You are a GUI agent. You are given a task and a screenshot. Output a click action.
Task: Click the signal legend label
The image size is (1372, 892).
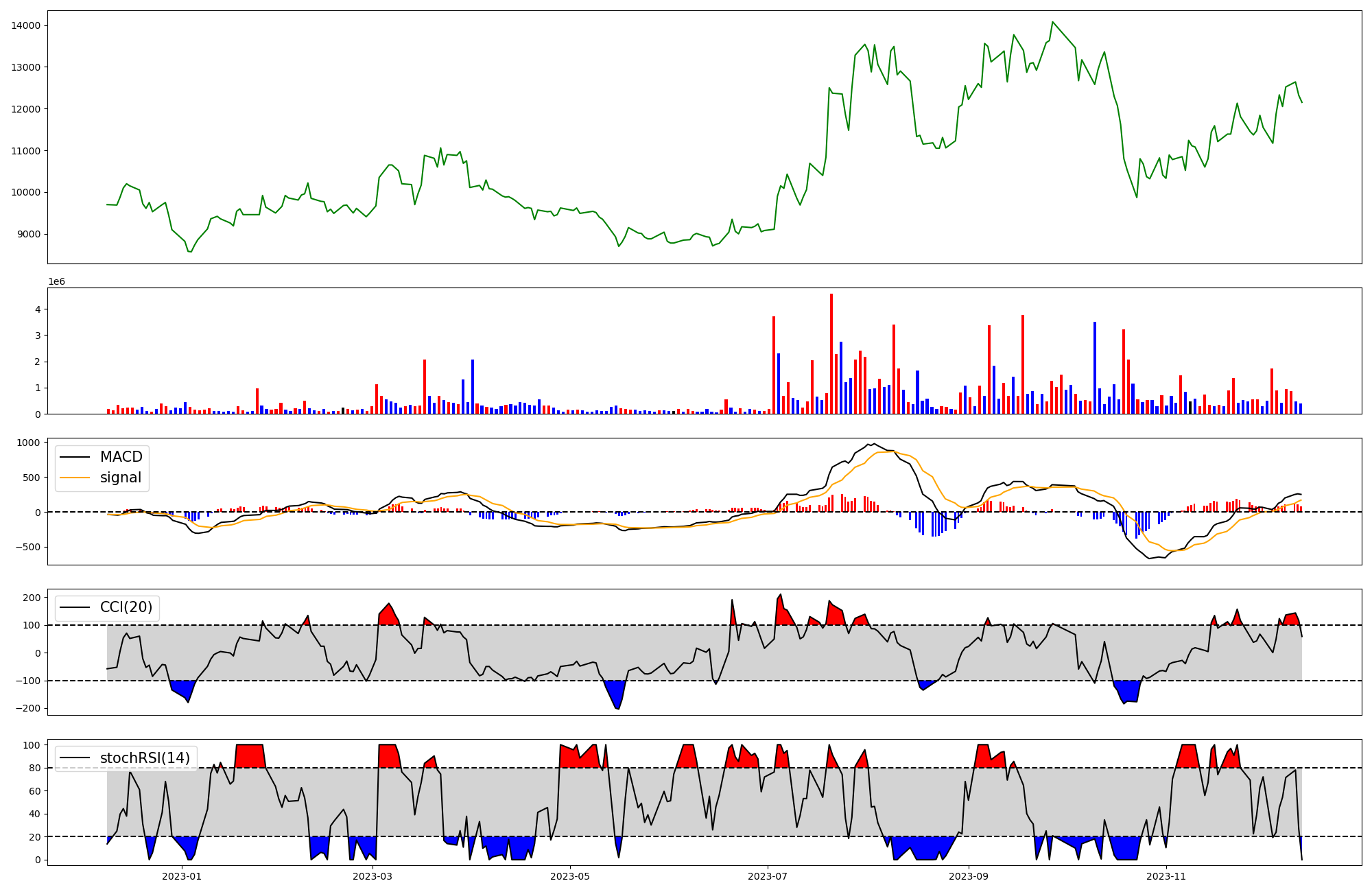tap(120, 478)
